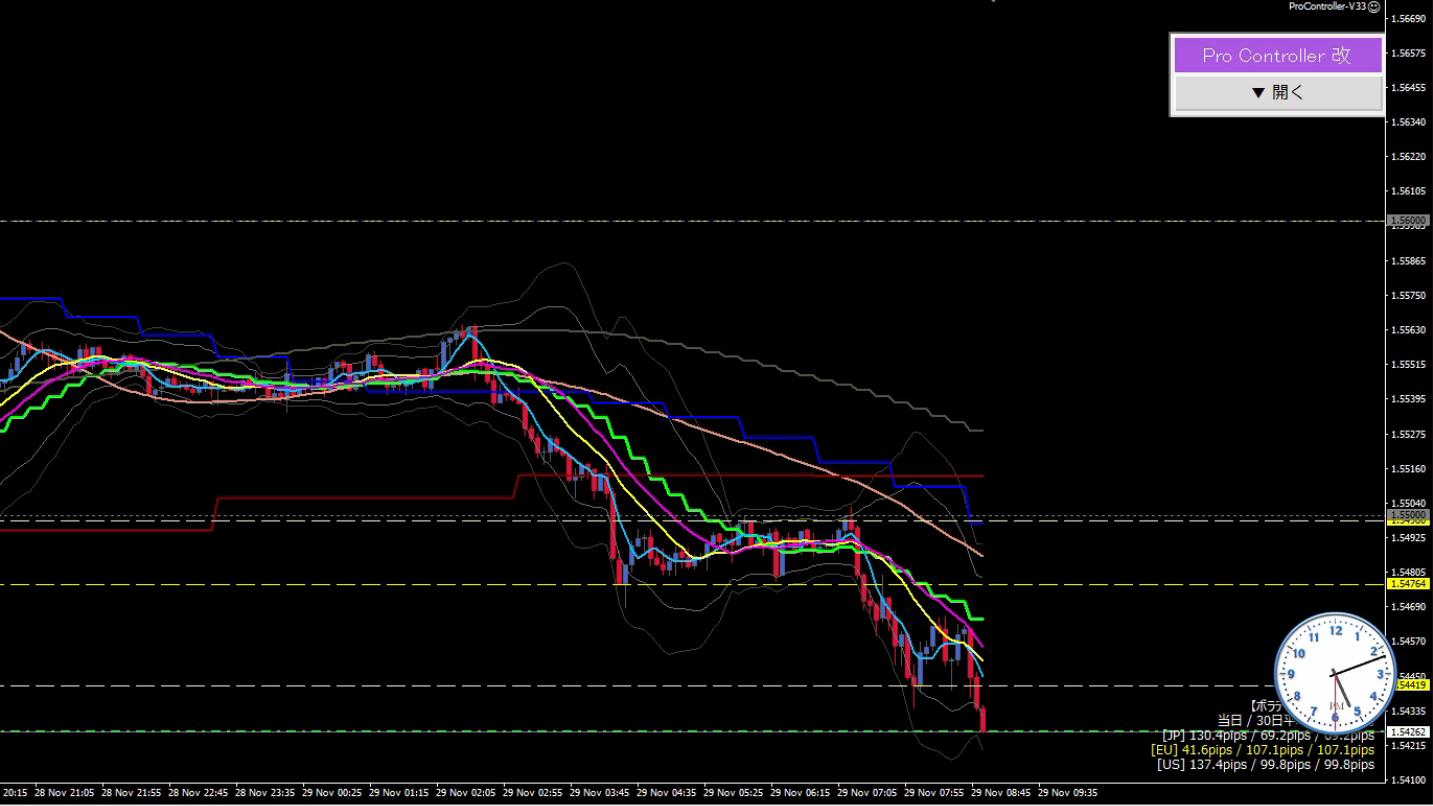This screenshot has width=1433, height=806.
Task: Click the 29 Nov 09:35 time label
Action: tap(1068, 792)
